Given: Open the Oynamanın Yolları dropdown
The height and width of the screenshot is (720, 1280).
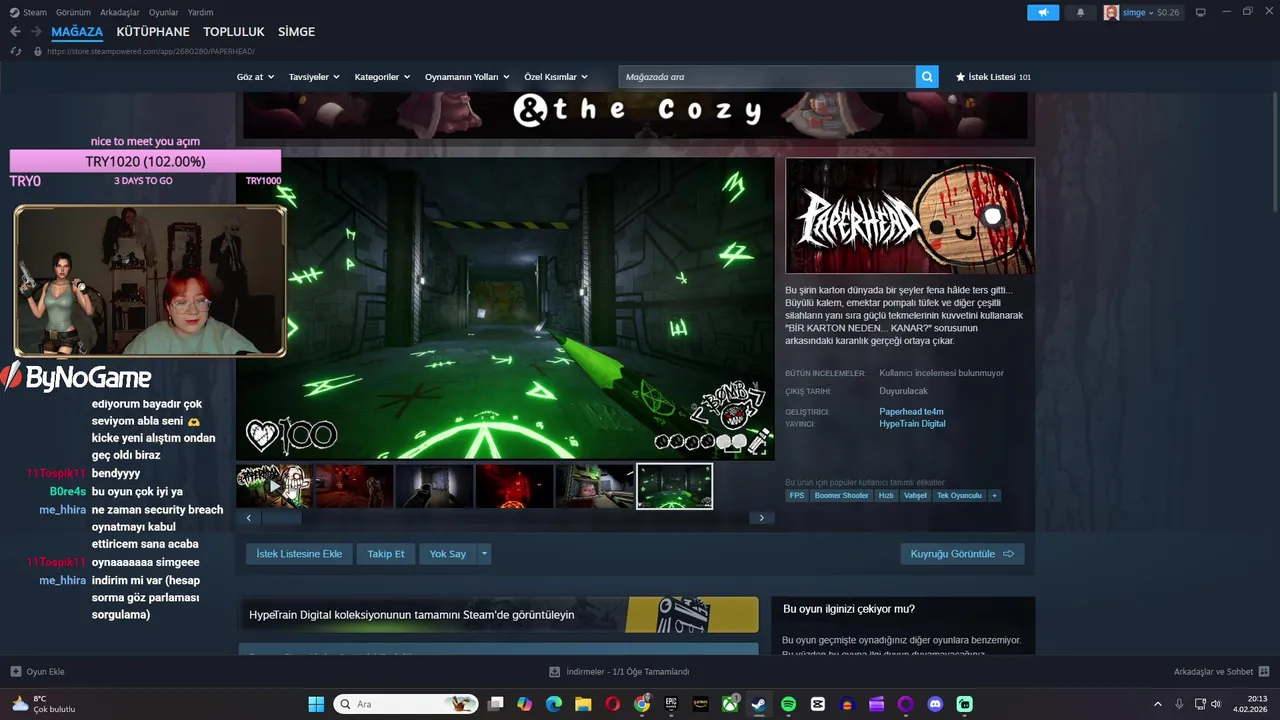Looking at the screenshot, I should pos(467,77).
